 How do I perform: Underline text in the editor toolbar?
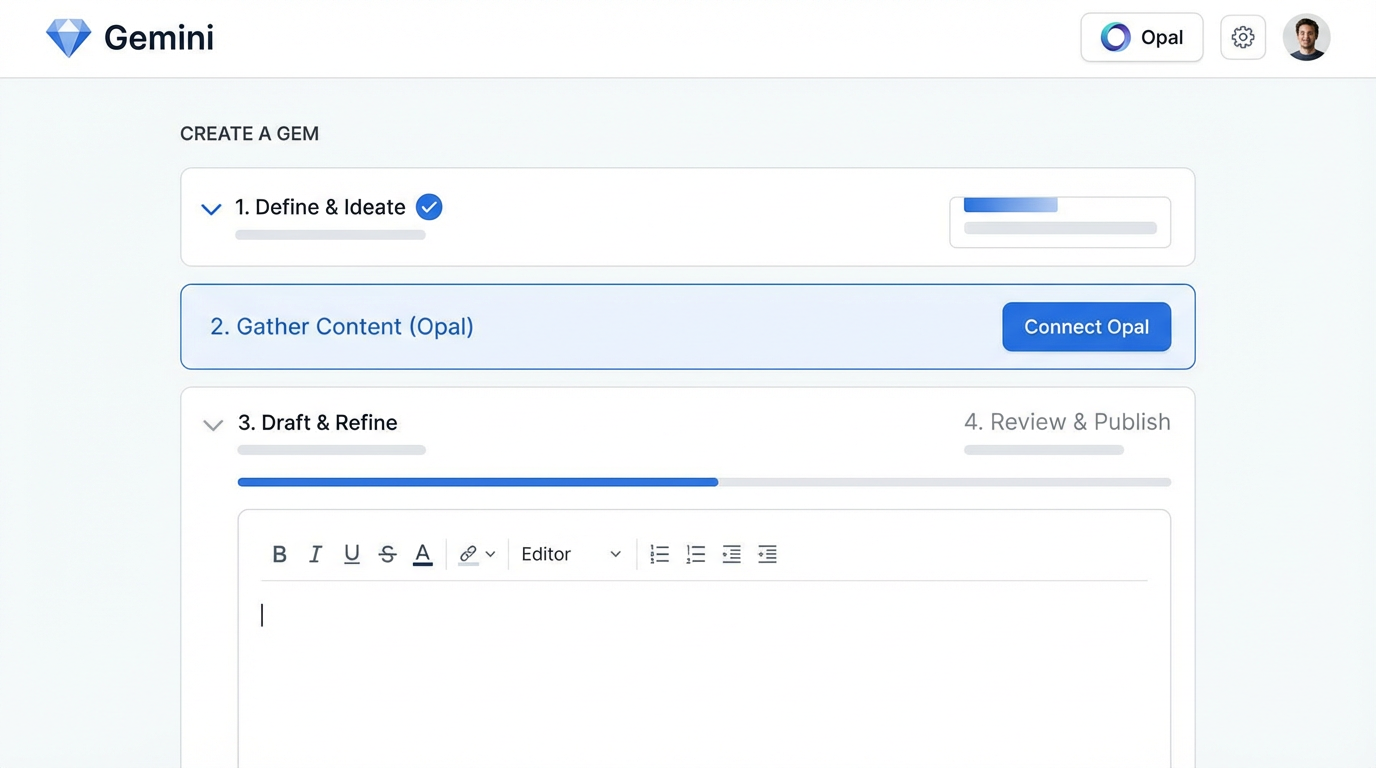pyautogui.click(x=351, y=554)
